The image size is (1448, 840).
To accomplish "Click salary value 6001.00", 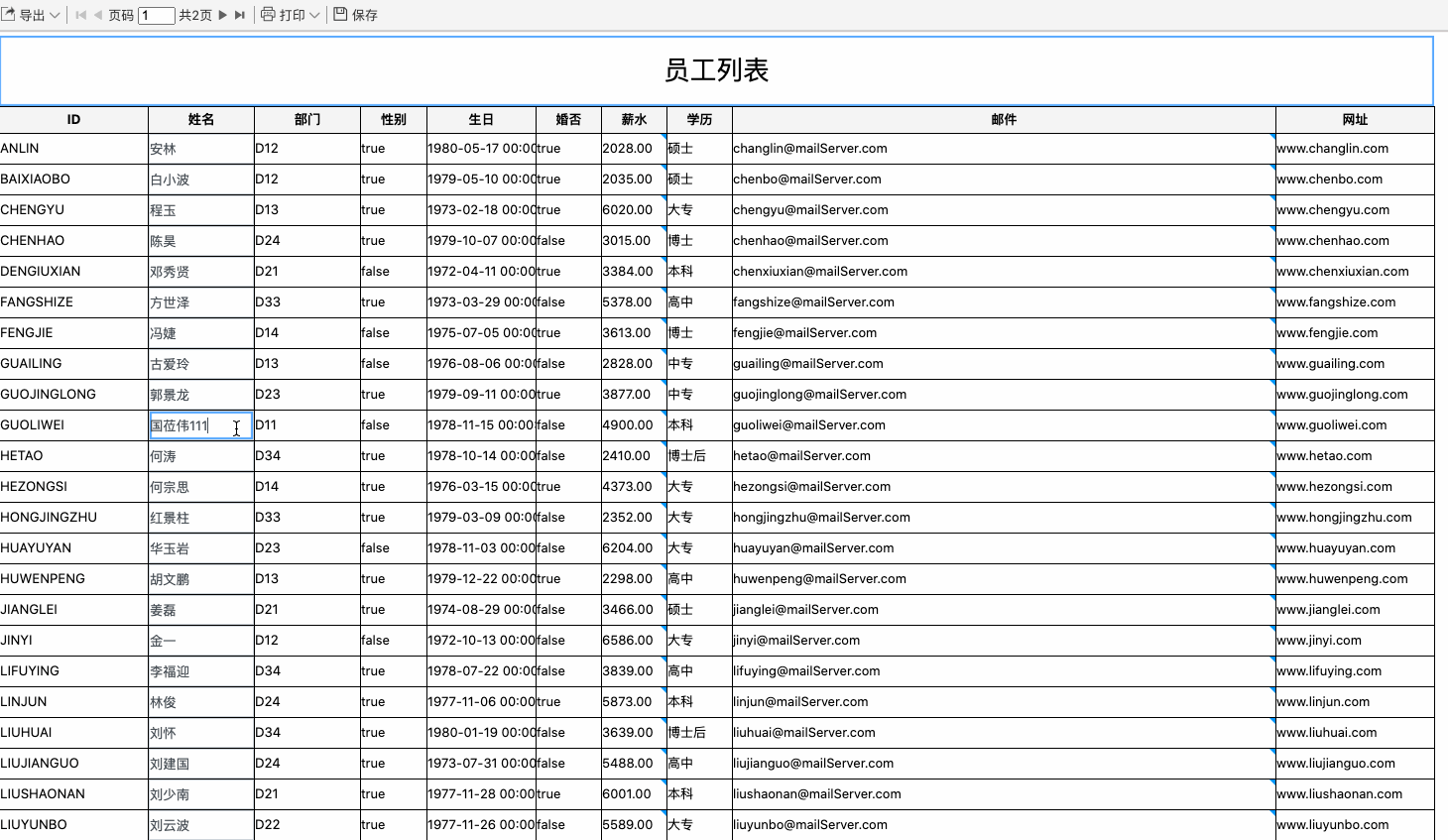I will pos(627,793).
